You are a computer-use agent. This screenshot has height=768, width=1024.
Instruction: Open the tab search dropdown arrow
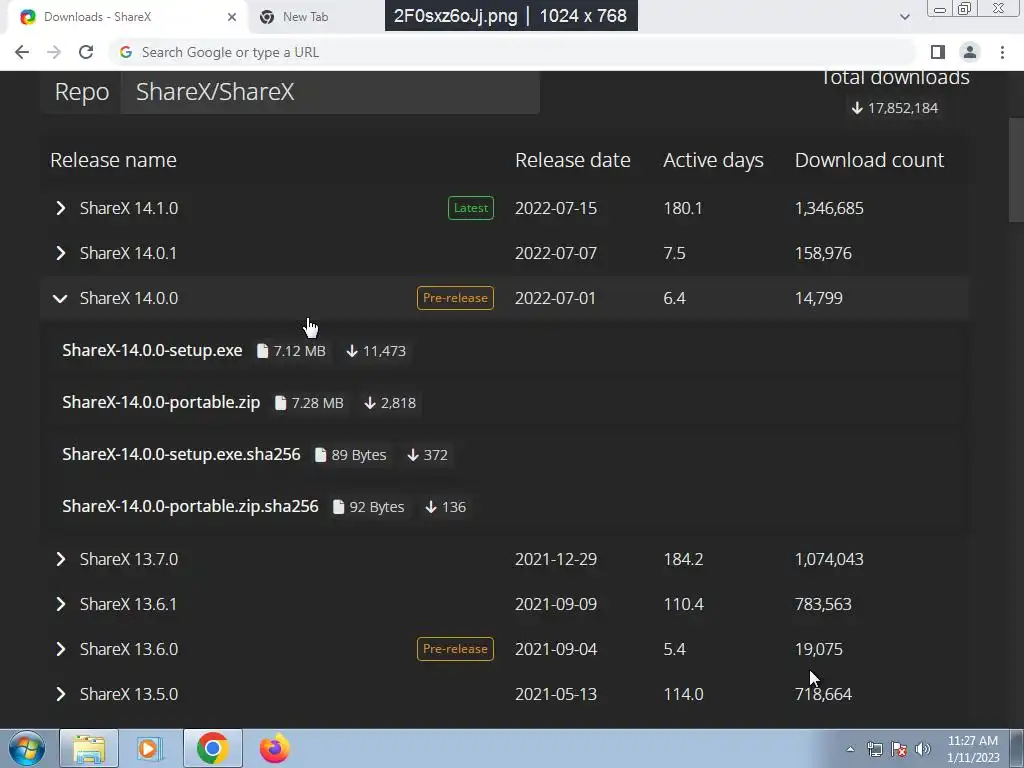[904, 17]
